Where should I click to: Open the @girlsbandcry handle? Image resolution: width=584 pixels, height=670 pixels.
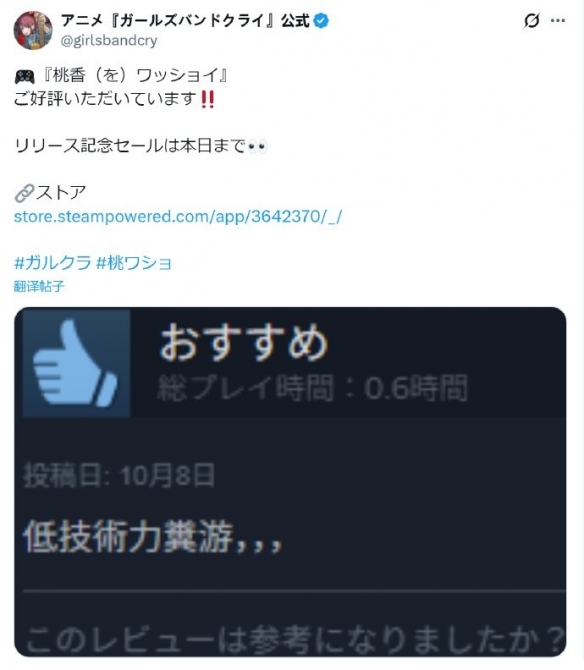[x=109, y=41]
